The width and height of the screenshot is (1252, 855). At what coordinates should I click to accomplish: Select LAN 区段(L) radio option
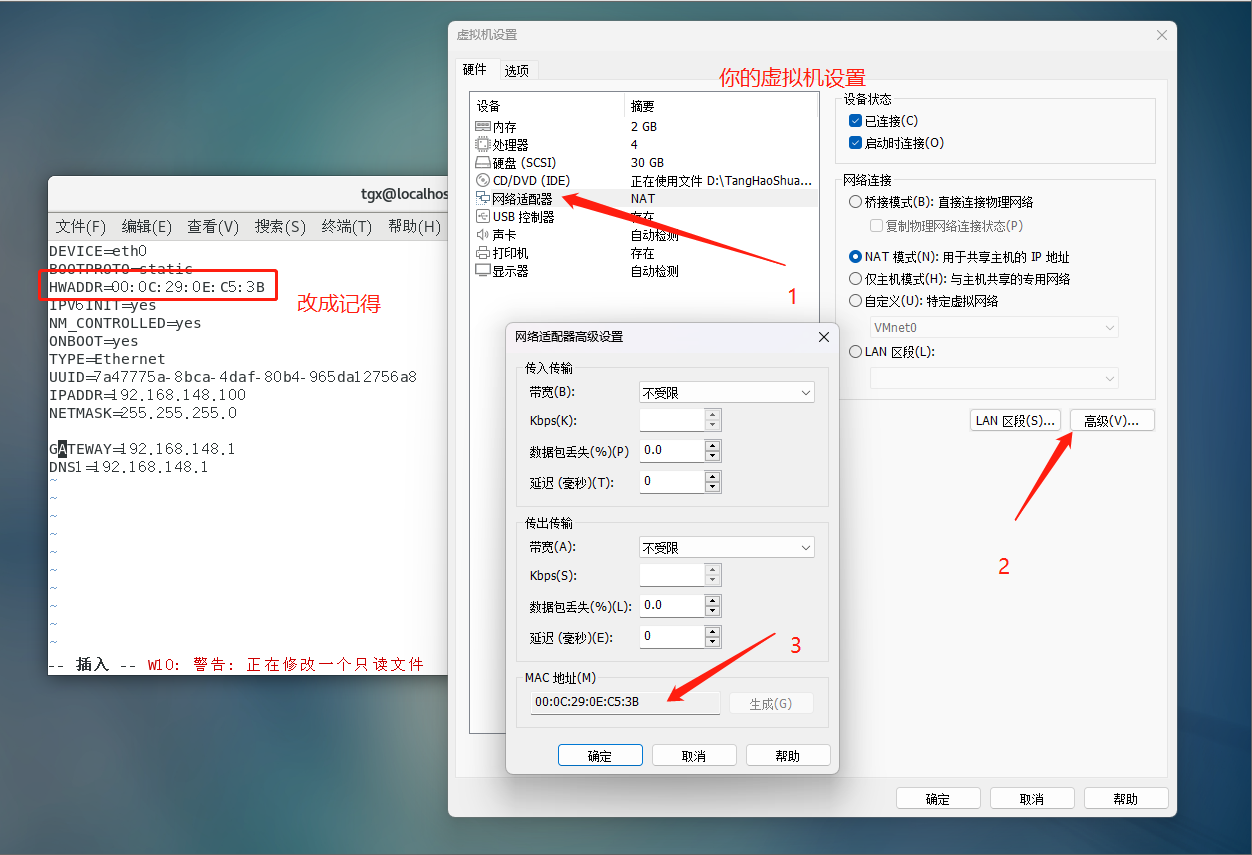(855, 352)
